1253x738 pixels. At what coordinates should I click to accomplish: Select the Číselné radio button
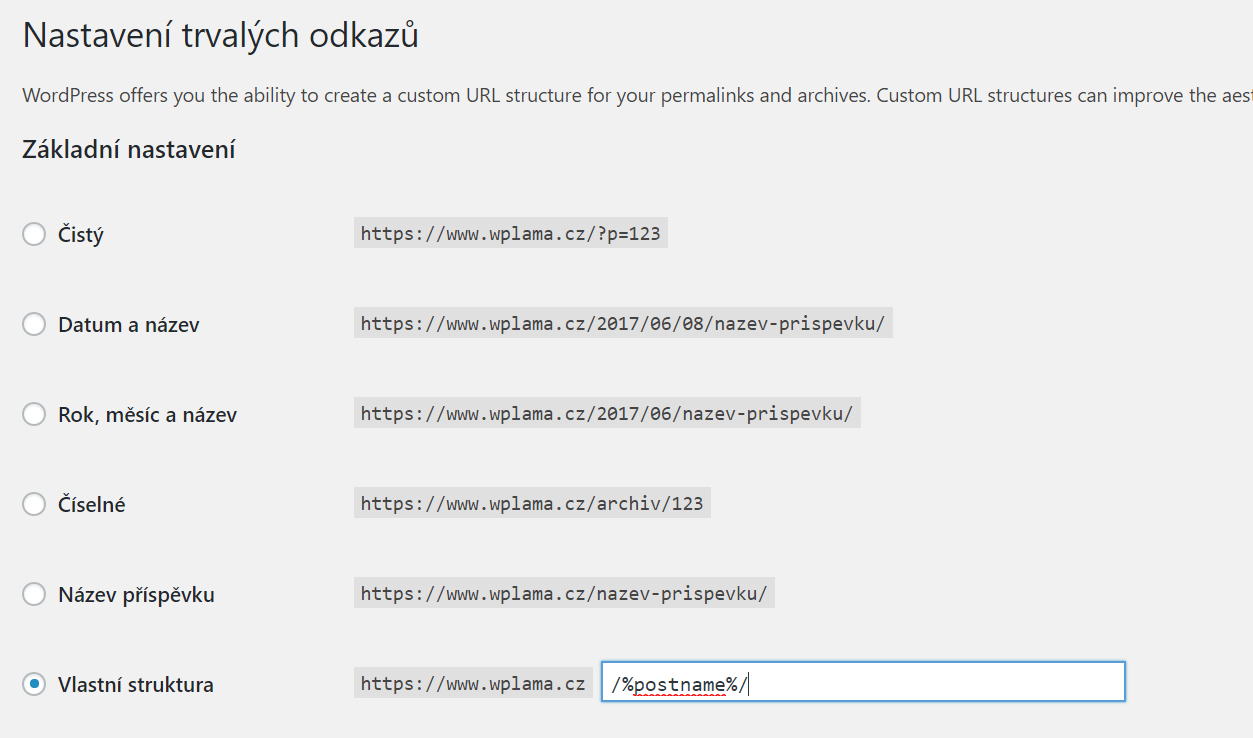click(34, 504)
